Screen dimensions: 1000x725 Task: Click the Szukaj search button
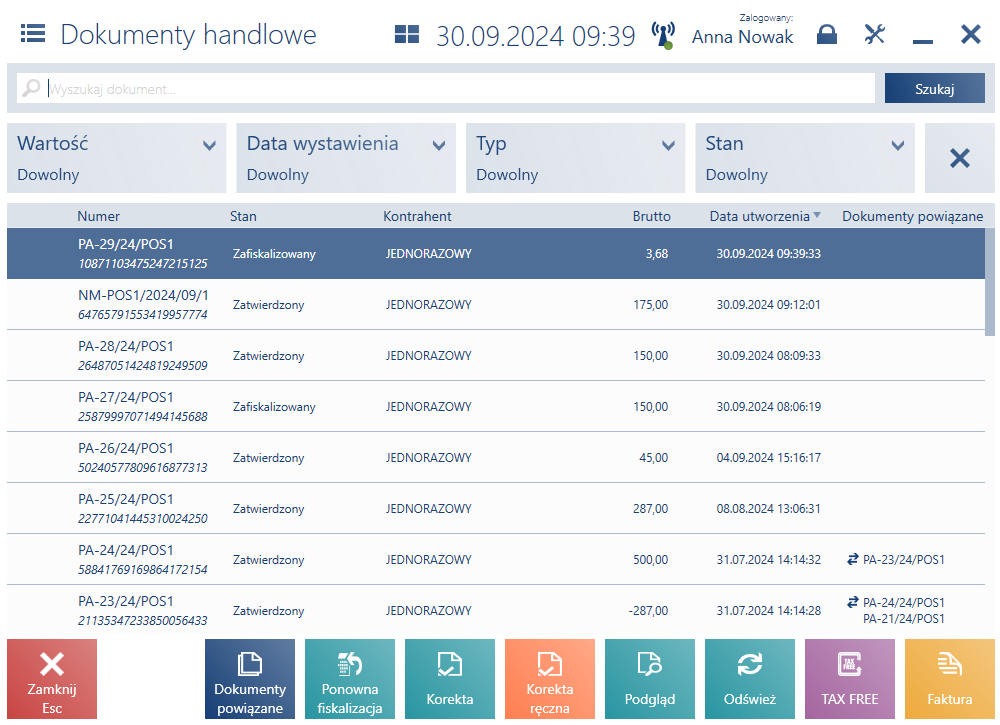934,89
